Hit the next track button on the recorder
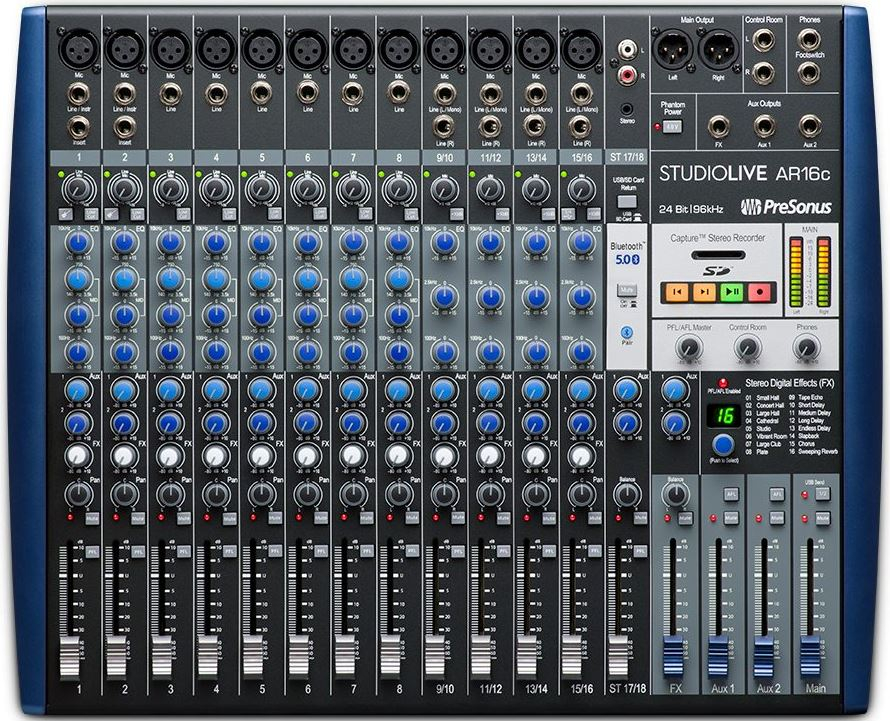The width and height of the screenshot is (890, 721). click(704, 292)
